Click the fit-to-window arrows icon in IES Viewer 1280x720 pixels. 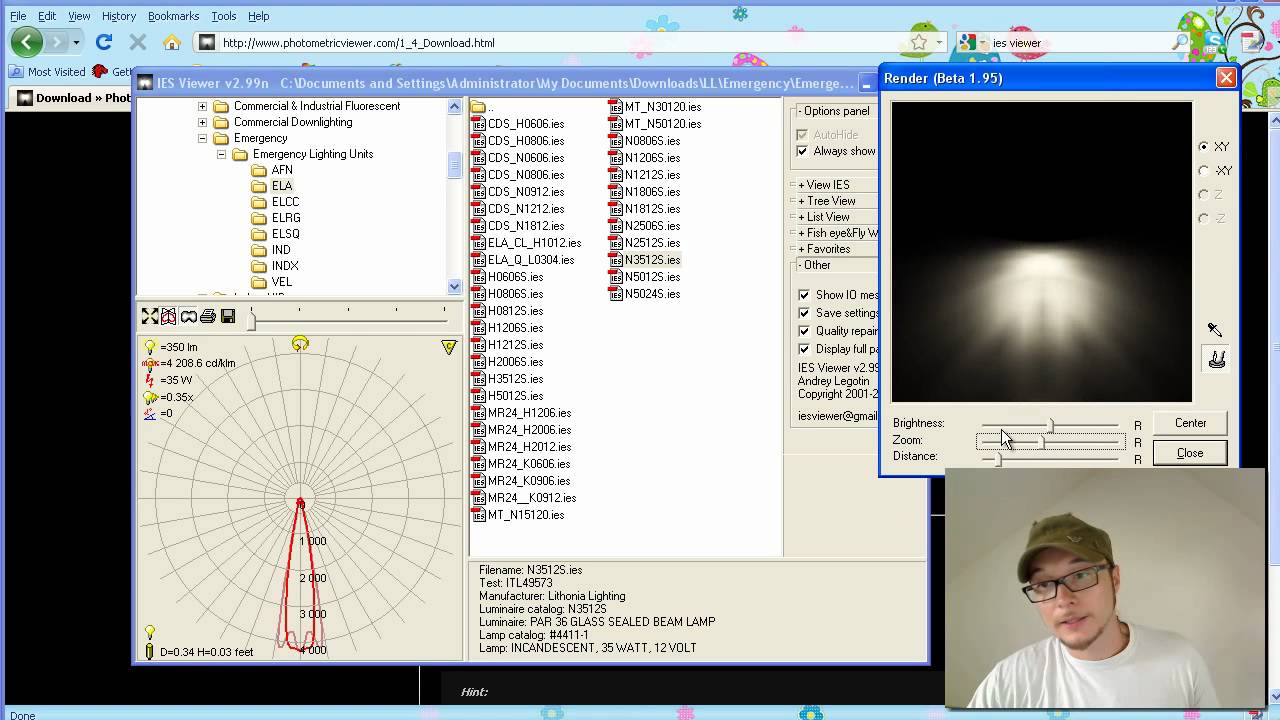(150, 317)
